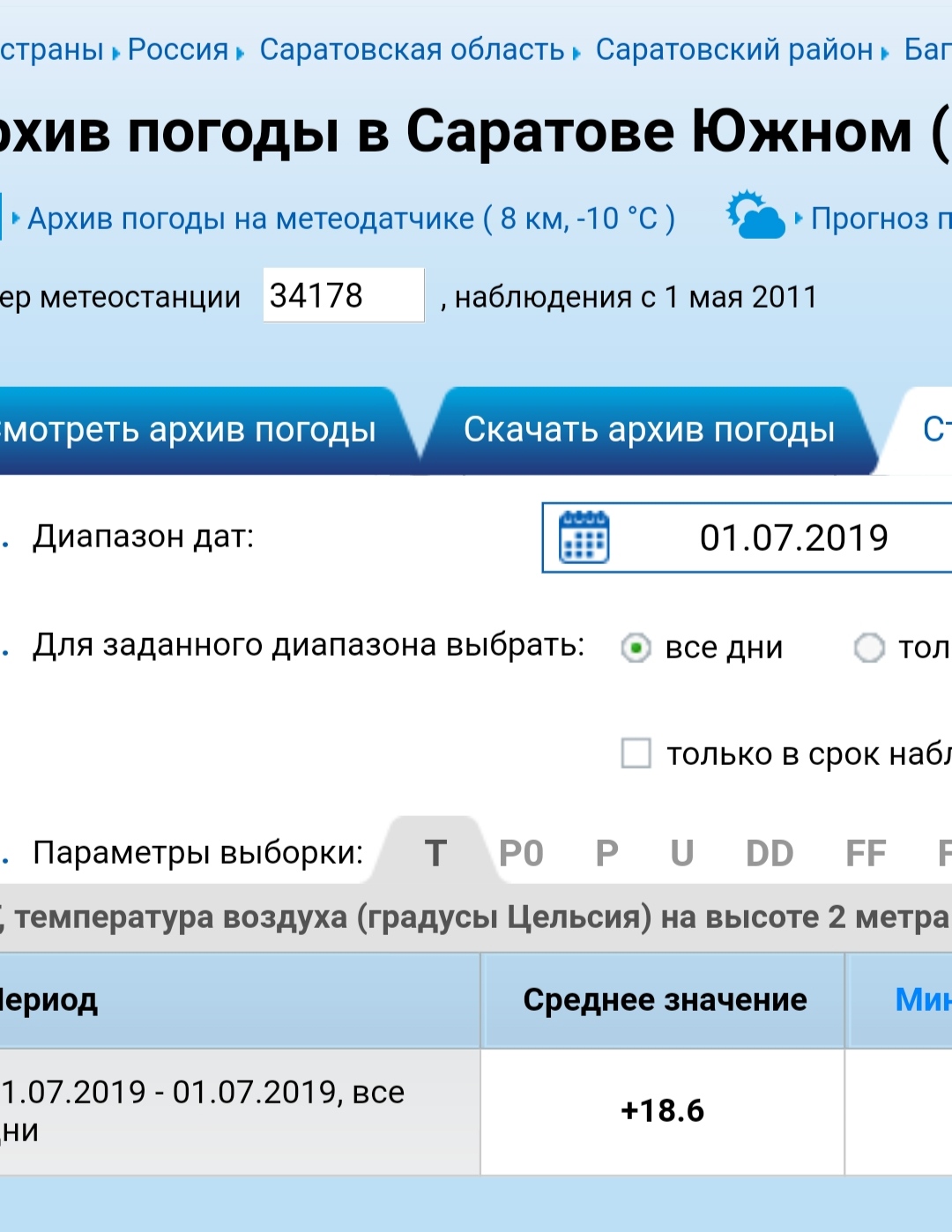Go to 'Саратовская область' breadcrumb
Image resolution: width=952 pixels, height=1232 pixels.
(412, 50)
